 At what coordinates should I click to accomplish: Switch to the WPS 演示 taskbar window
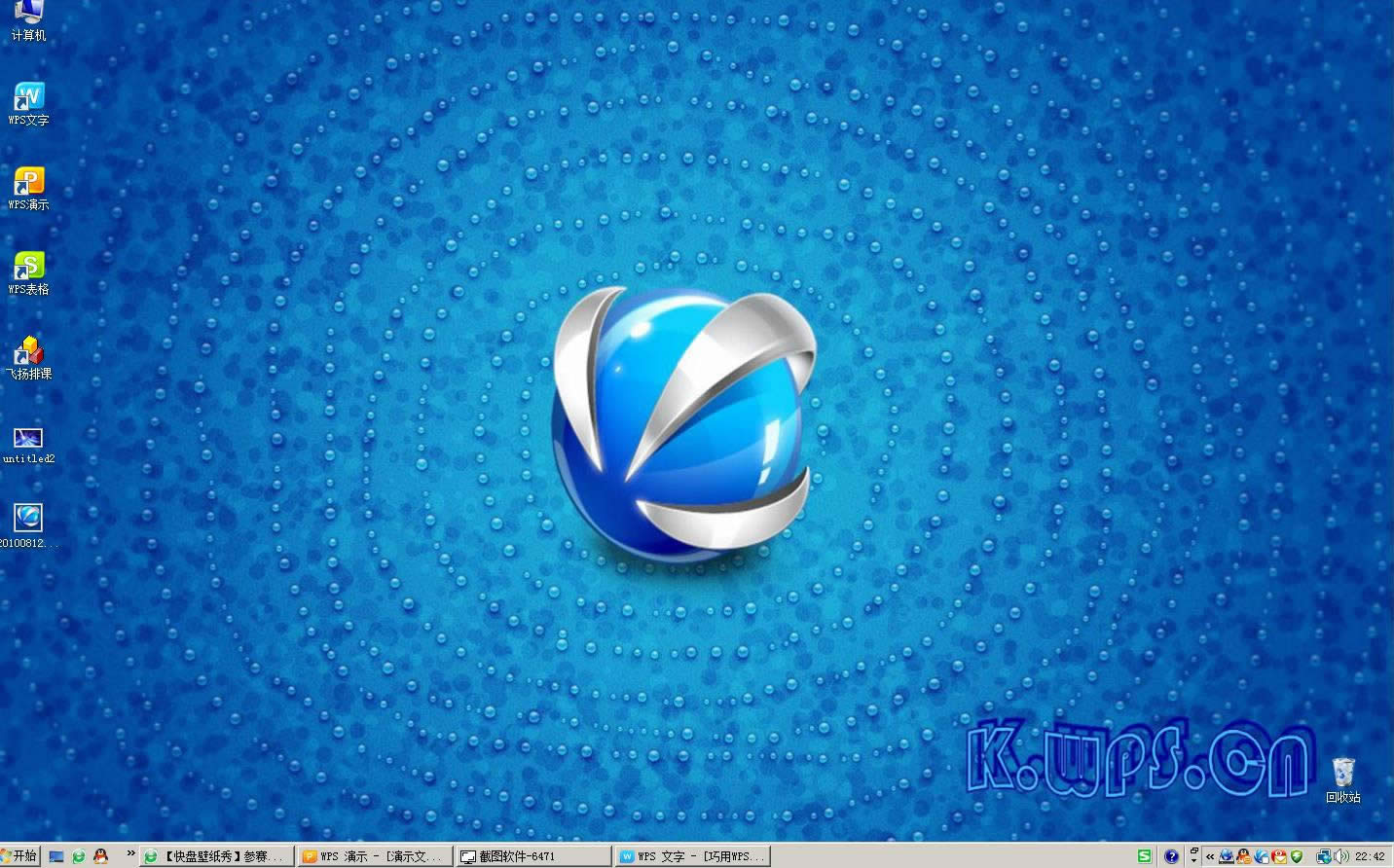tap(375, 856)
